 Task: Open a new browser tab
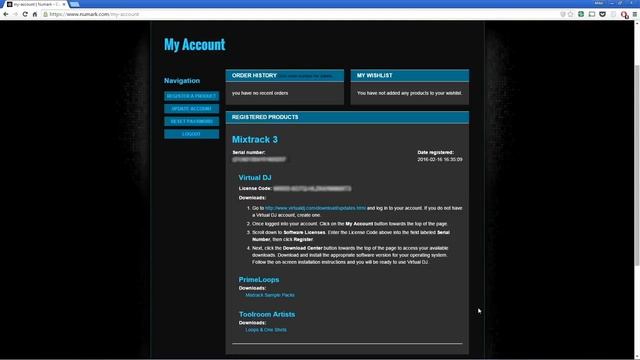[x=74, y=4]
